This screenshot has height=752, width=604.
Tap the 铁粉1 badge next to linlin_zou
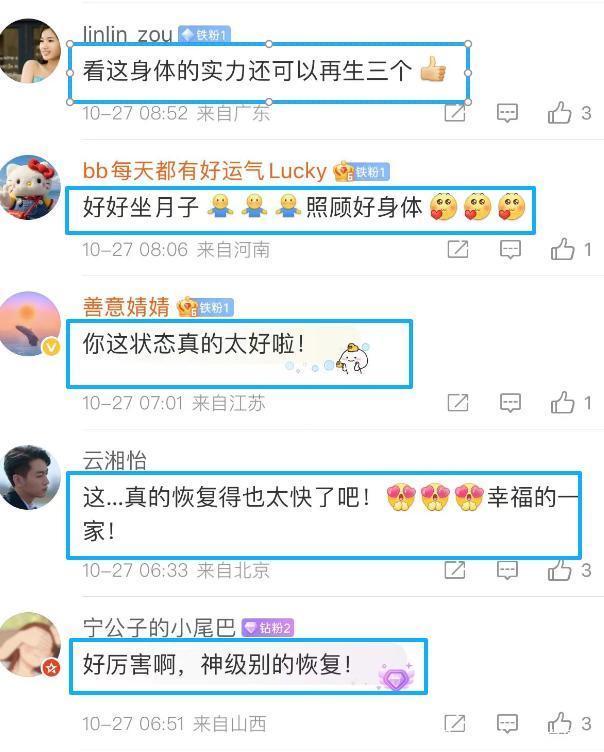[x=205, y=35]
